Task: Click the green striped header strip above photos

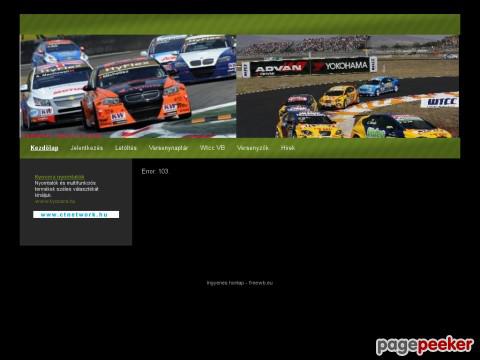Action: click(x=240, y=24)
